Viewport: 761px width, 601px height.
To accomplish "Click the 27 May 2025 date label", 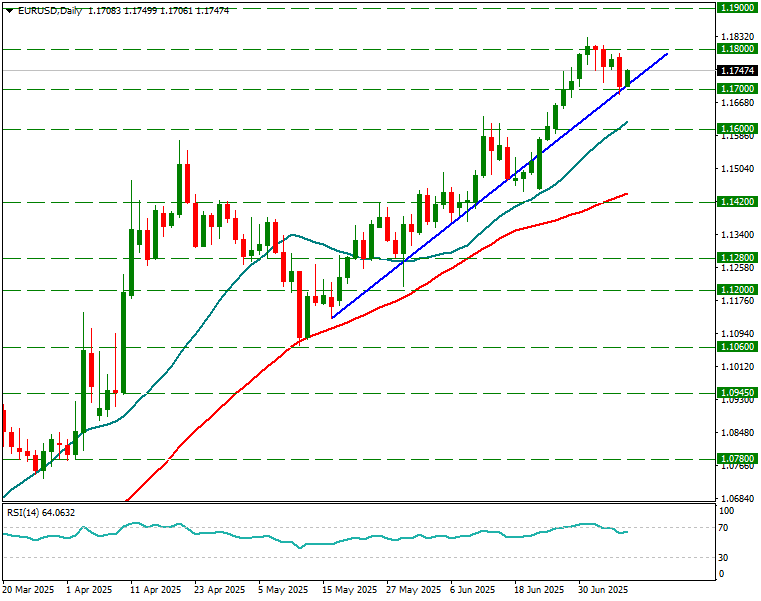I will tap(414, 590).
